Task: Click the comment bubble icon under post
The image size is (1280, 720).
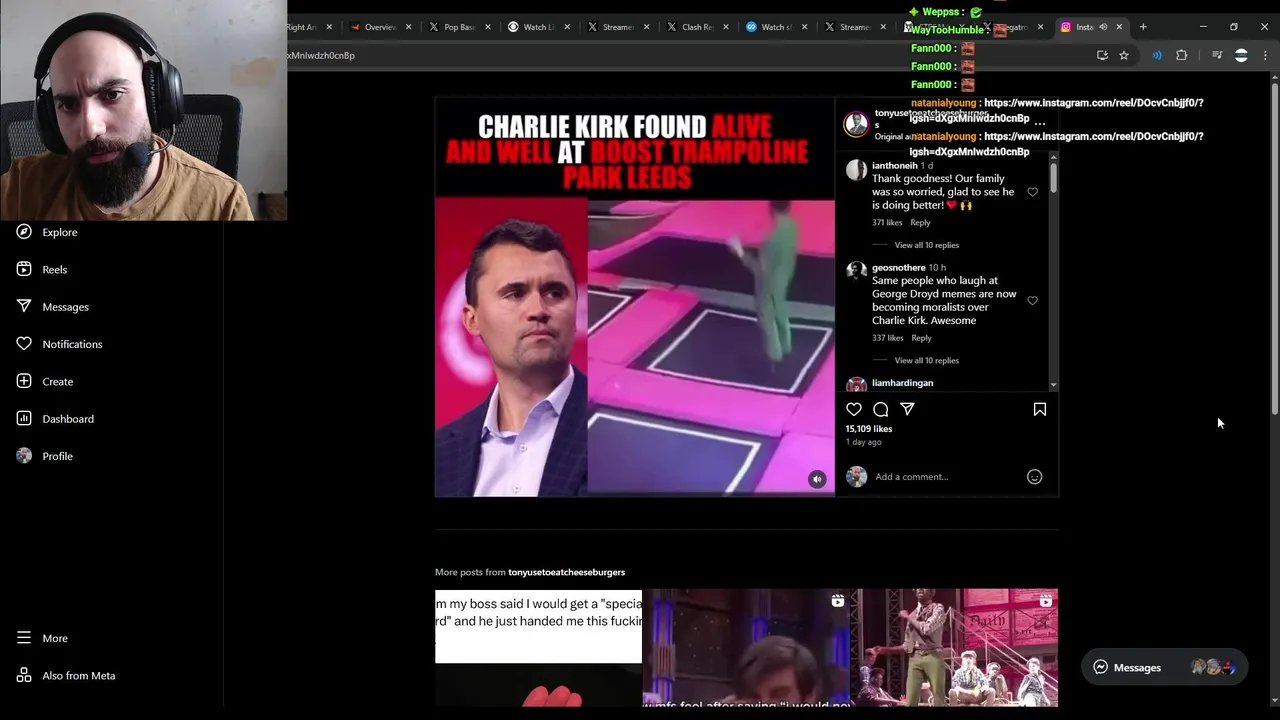Action: click(881, 409)
